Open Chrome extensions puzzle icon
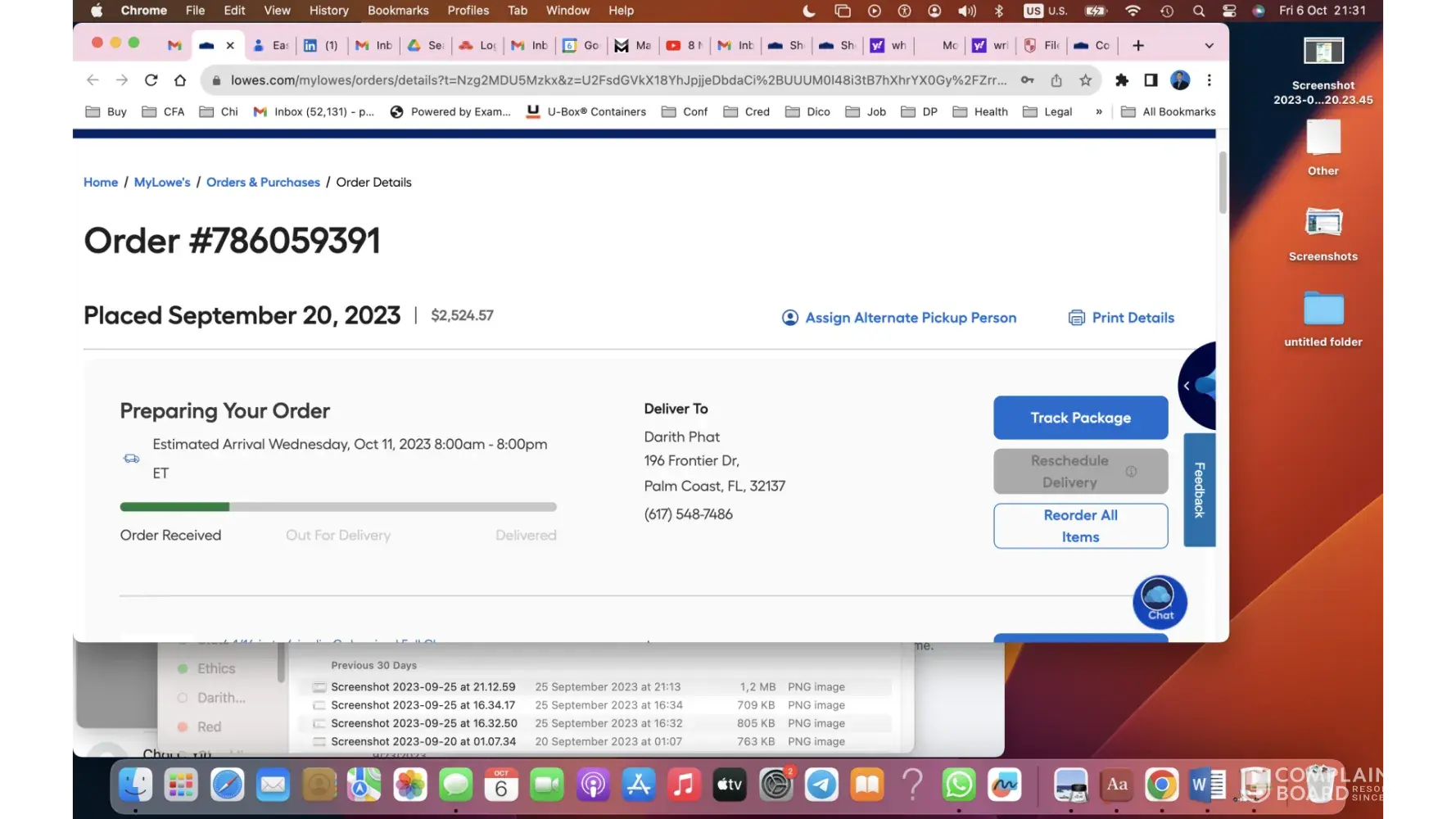Image resolution: width=1456 pixels, height=819 pixels. 1122,80
